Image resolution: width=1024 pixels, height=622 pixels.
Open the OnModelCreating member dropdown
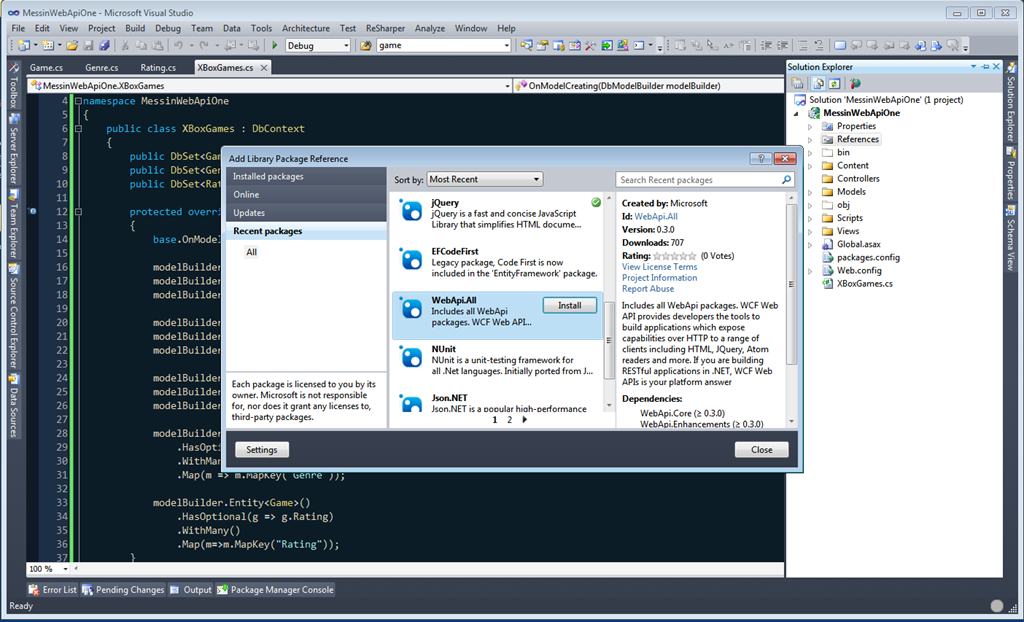pyautogui.click(x=649, y=86)
